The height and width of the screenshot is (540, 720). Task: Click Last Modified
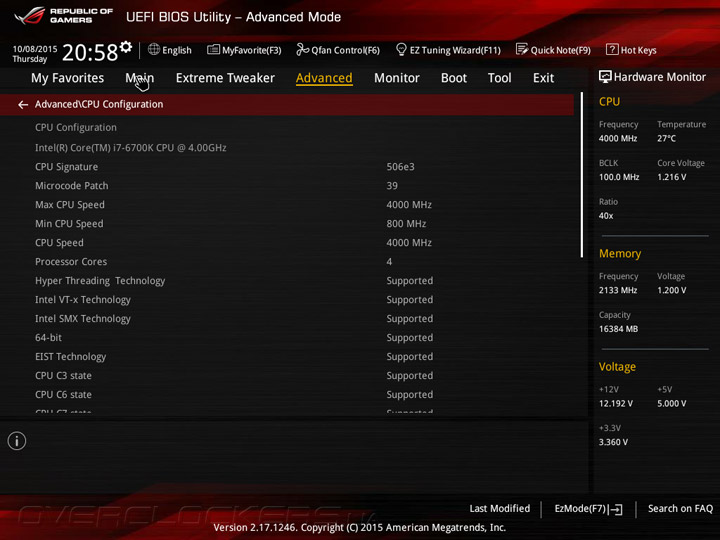pyautogui.click(x=500, y=508)
